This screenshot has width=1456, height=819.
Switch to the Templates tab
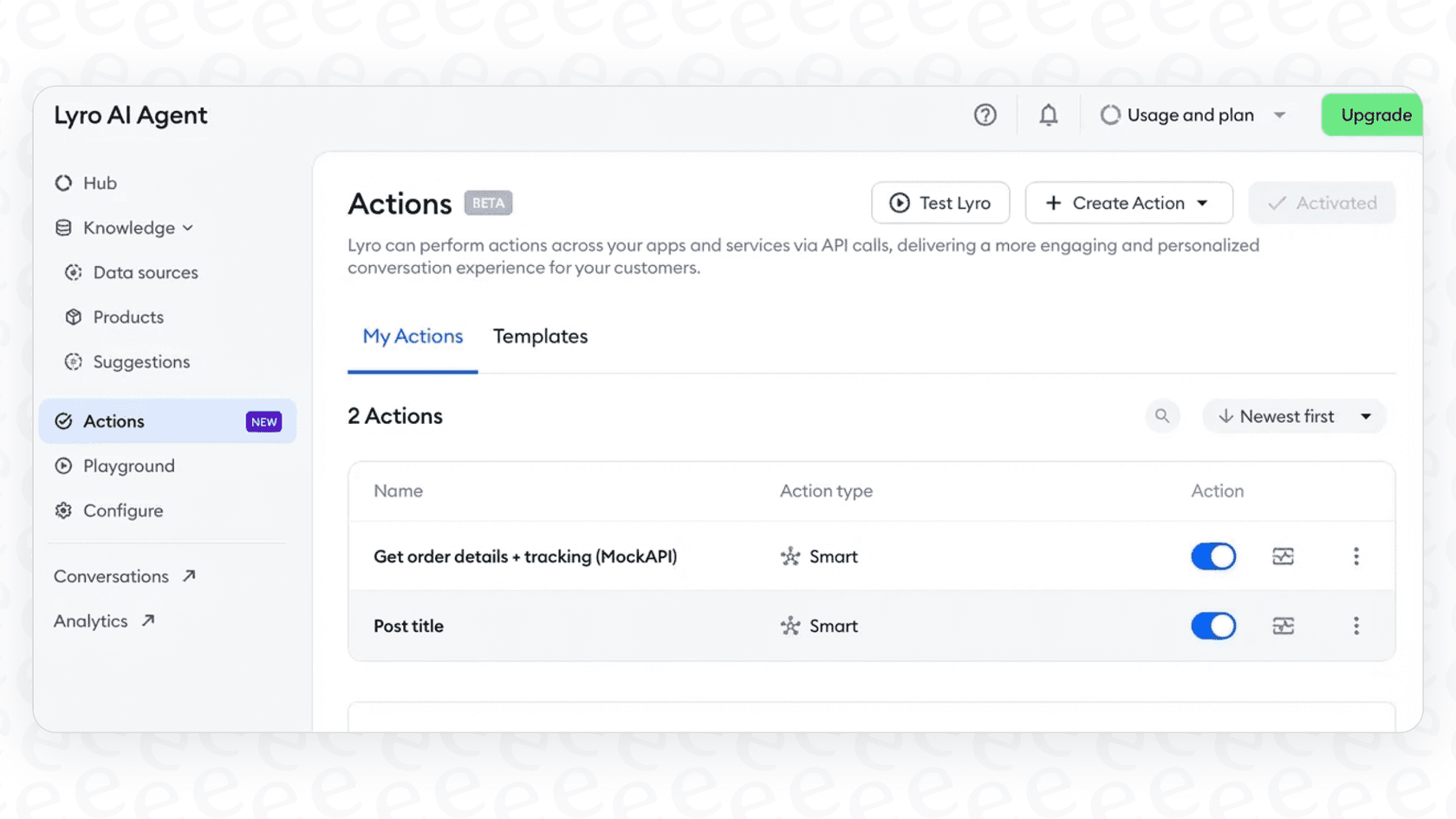point(540,336)
